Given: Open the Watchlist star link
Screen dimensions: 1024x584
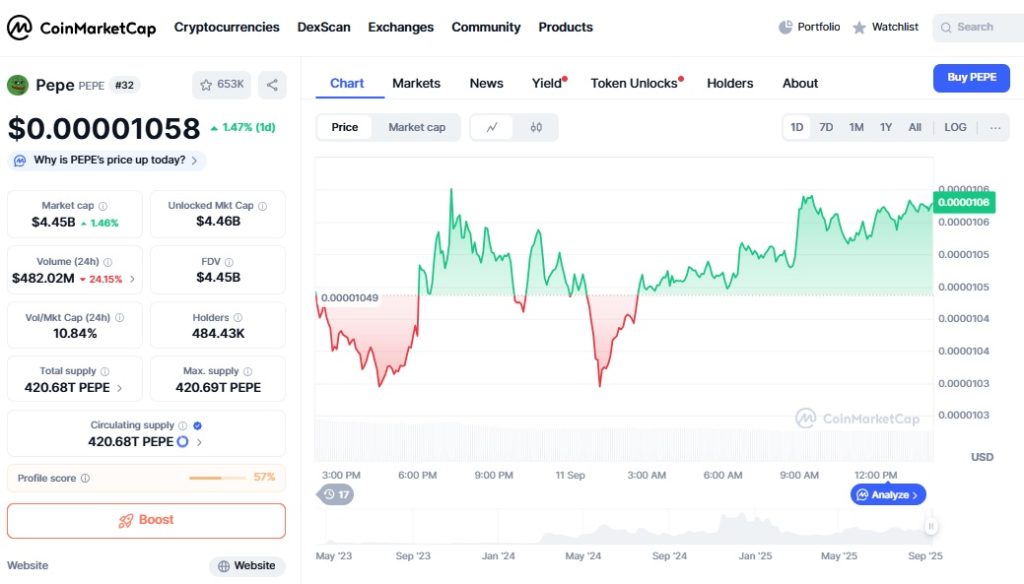Looking at the screenshot, I should coord(886,27).
